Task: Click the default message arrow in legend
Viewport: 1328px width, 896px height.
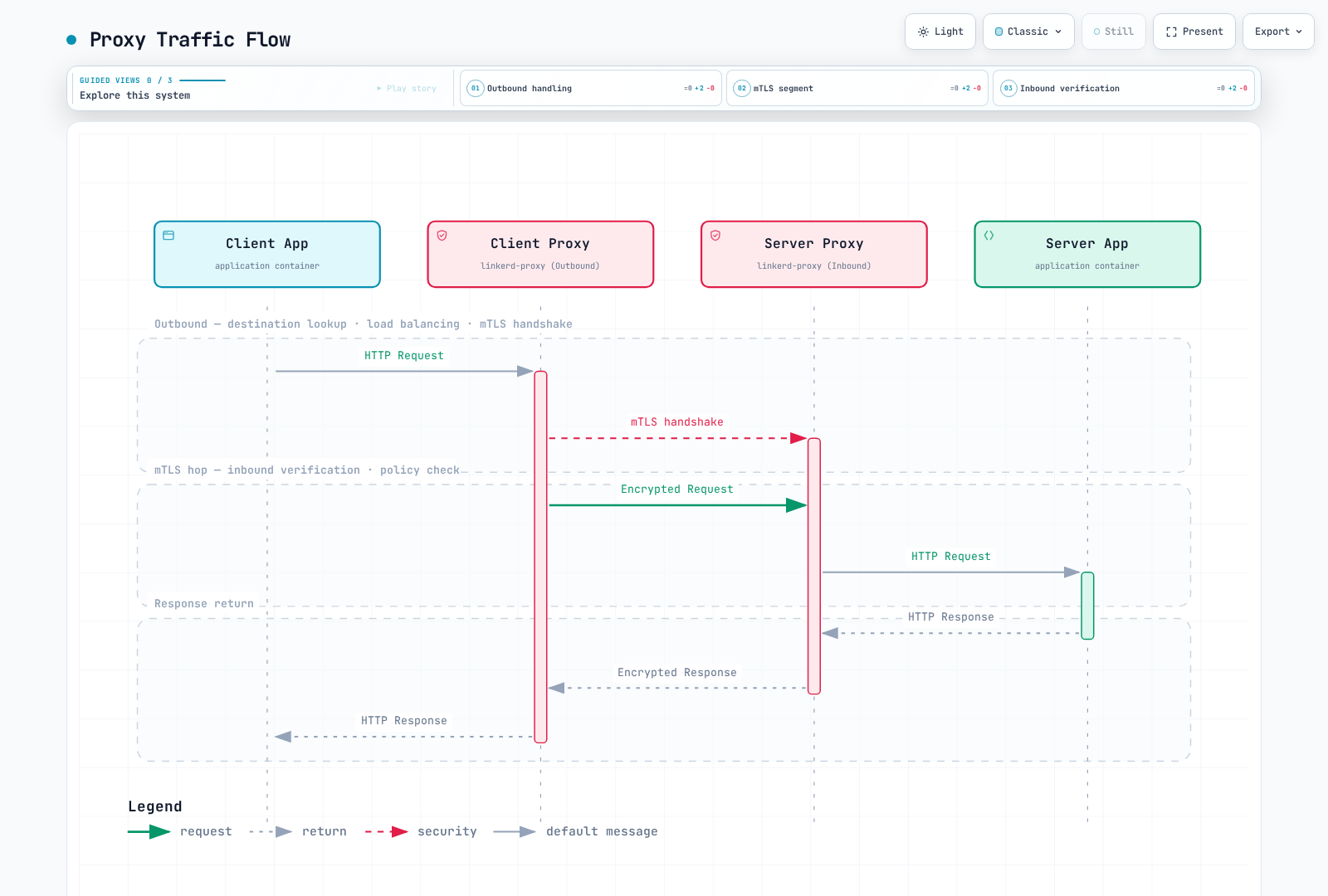Action: [515, 832]
